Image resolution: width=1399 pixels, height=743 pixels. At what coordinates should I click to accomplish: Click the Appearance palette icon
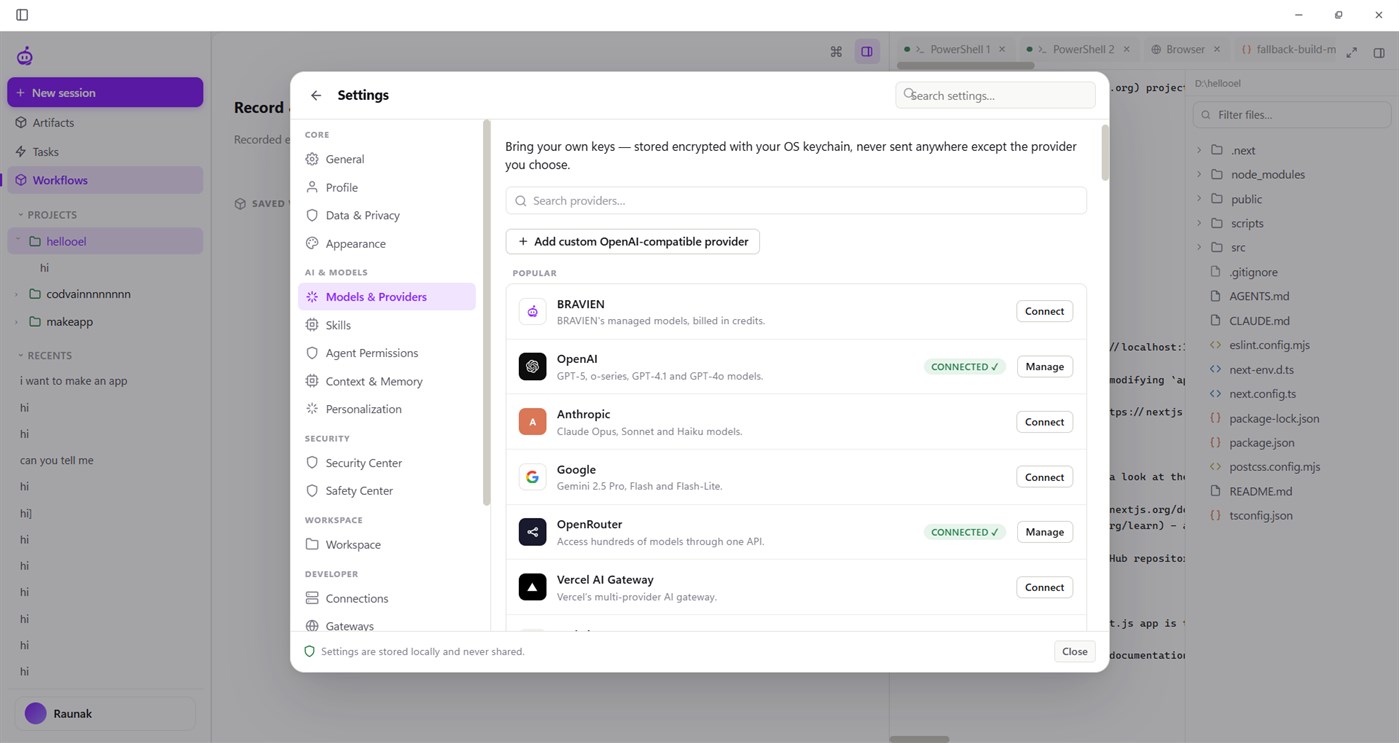click(312, 243)
